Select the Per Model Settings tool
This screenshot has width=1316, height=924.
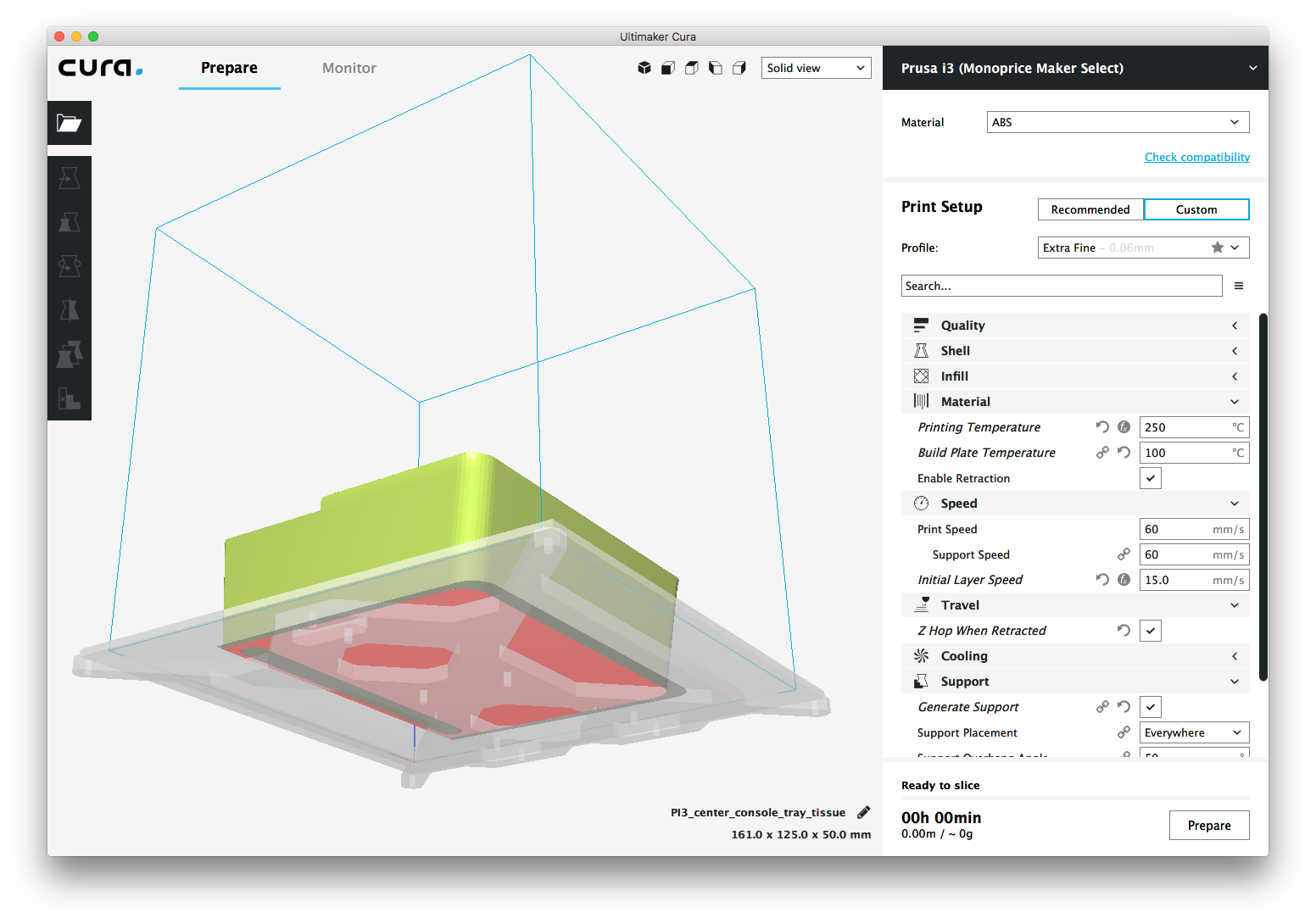click(70, 354)
